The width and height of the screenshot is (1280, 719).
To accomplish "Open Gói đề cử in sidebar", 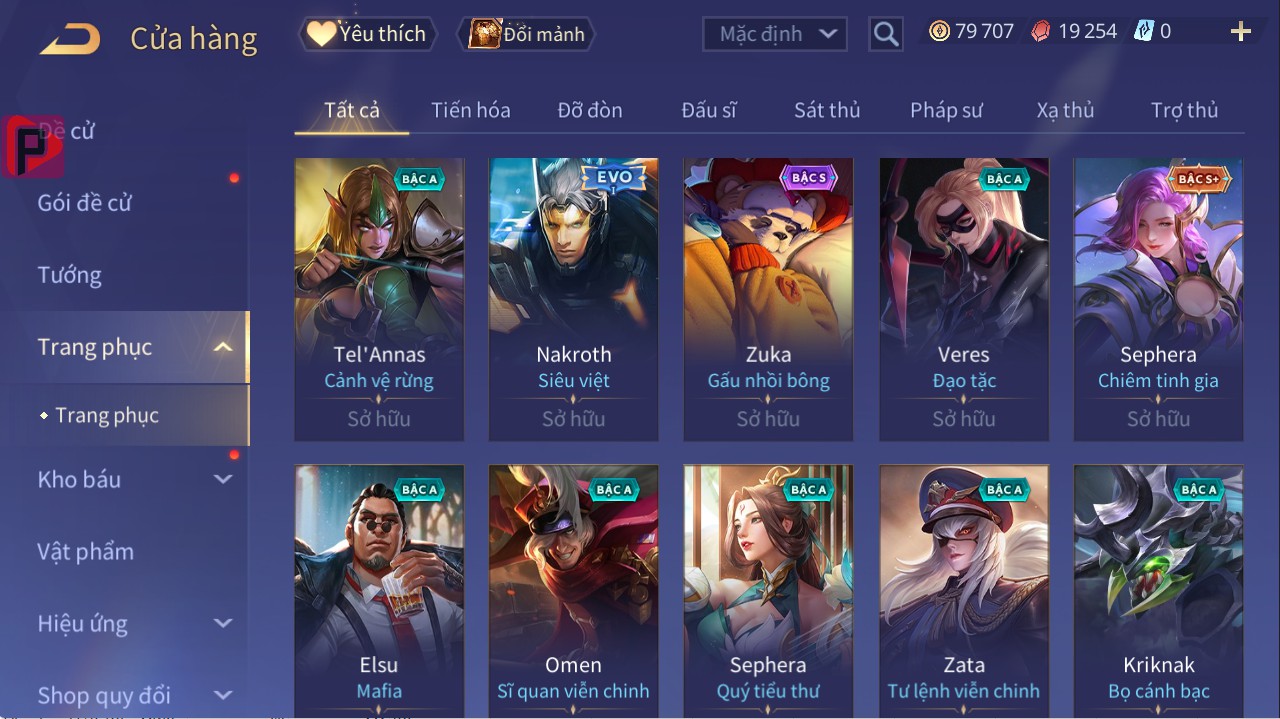I will click(x=85, y=203).
